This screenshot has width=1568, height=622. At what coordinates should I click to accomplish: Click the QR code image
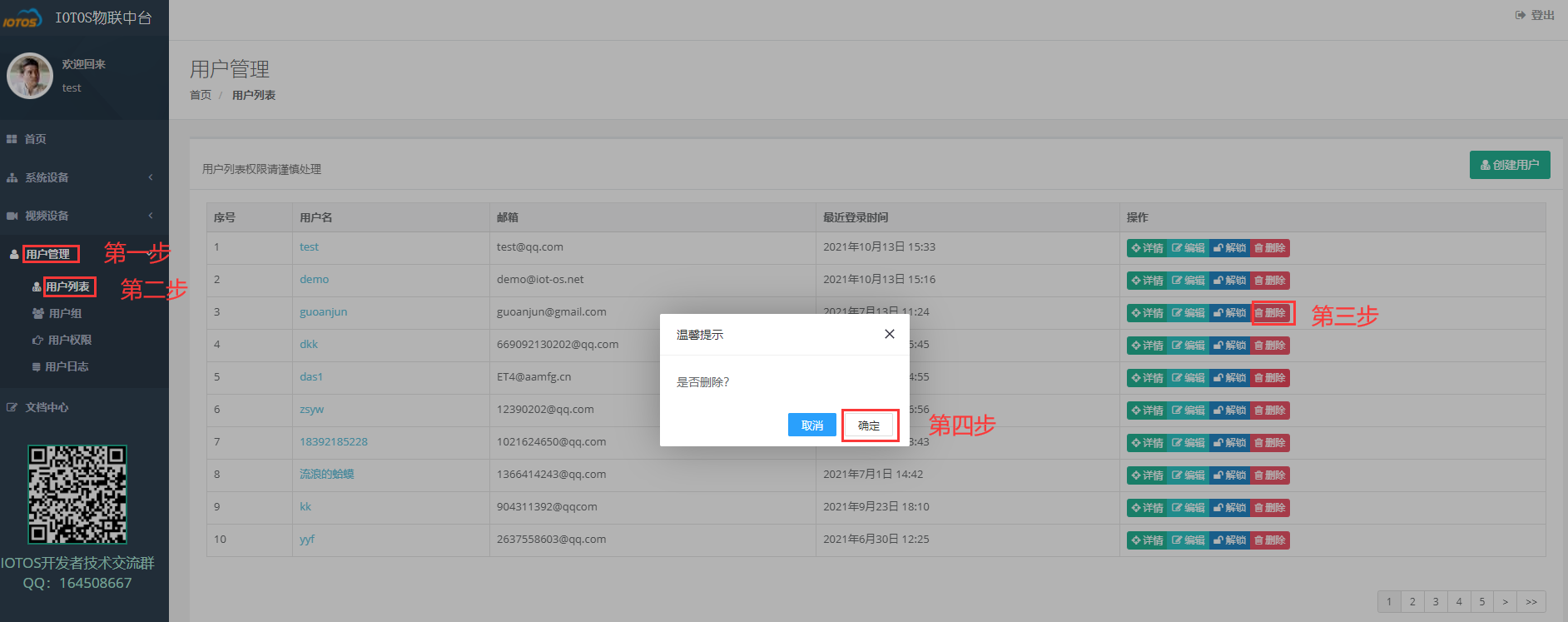coord(77,495)
